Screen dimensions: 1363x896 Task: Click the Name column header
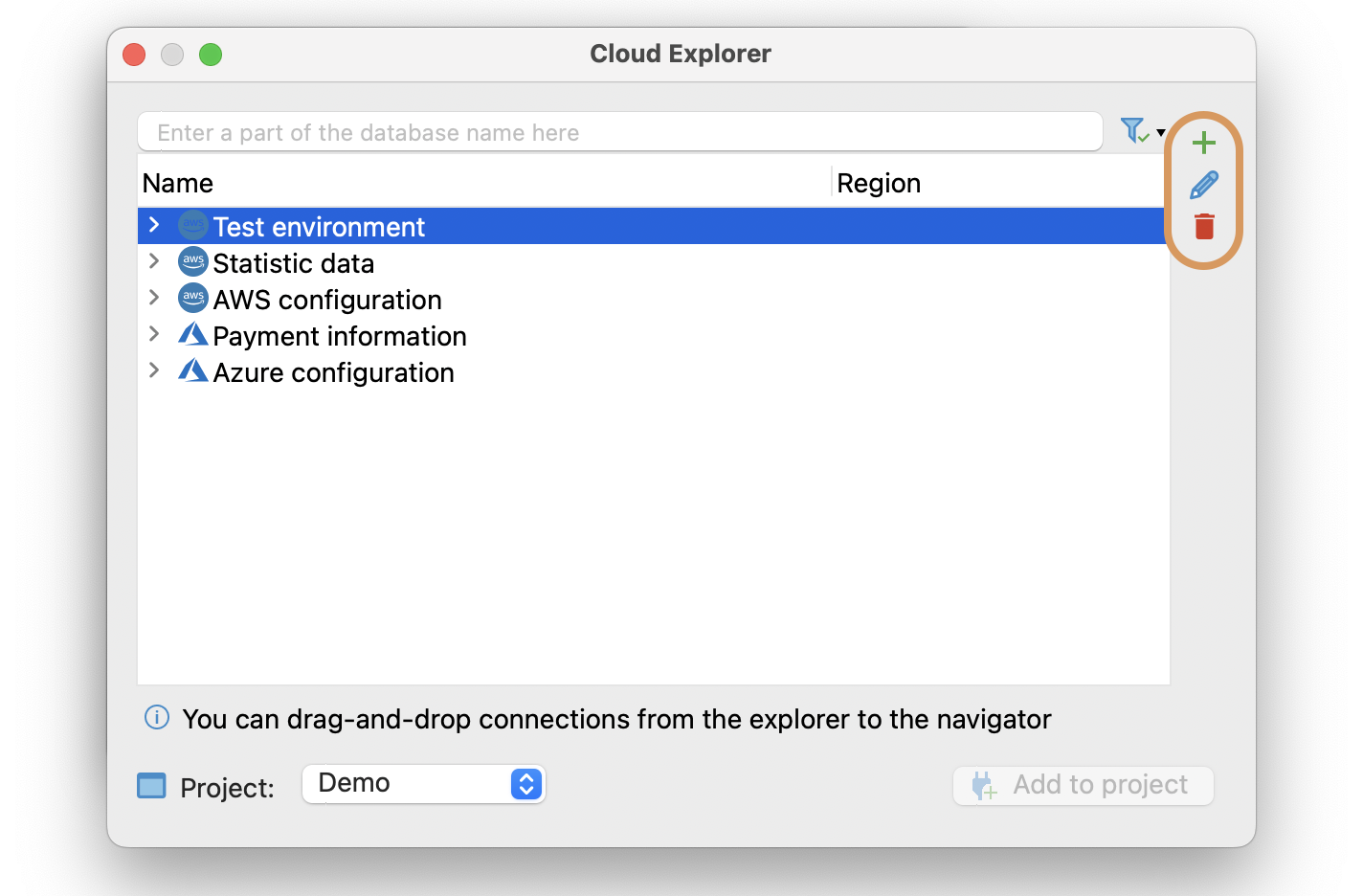click(x=178, y=183)
